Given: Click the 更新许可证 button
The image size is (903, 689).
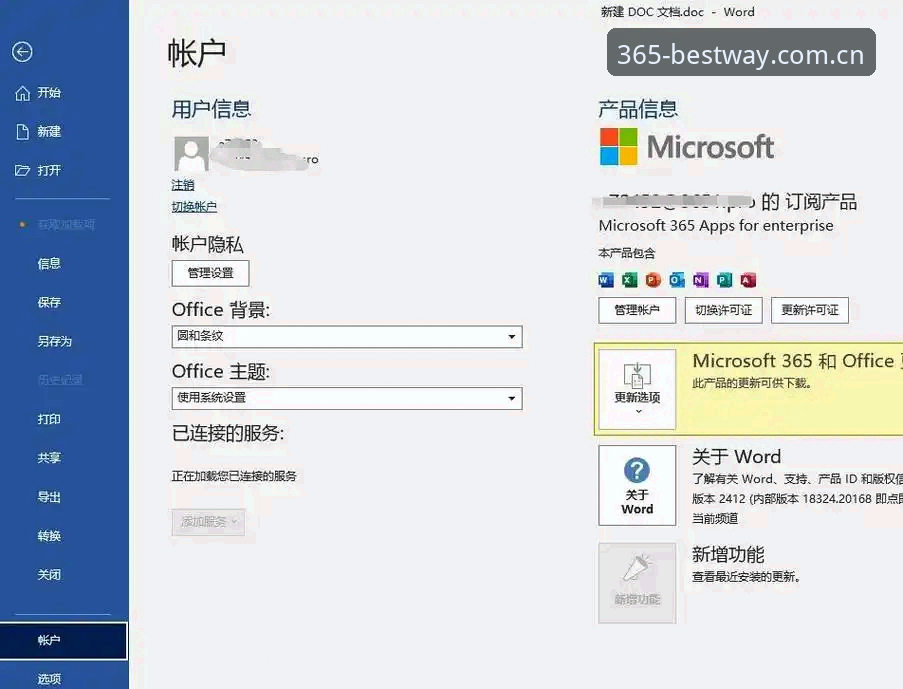Looking at the screenshot, I should 810,311.
